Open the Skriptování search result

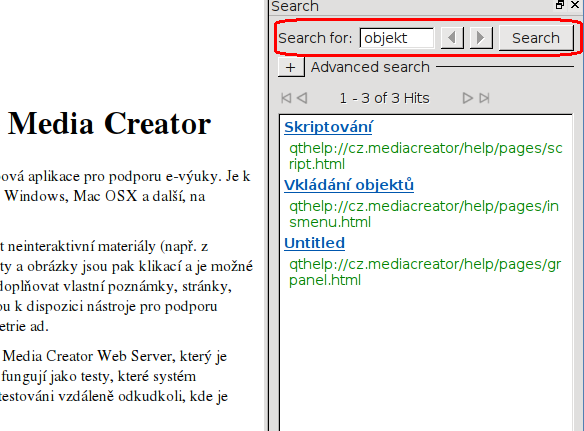(x=328, y=127)
